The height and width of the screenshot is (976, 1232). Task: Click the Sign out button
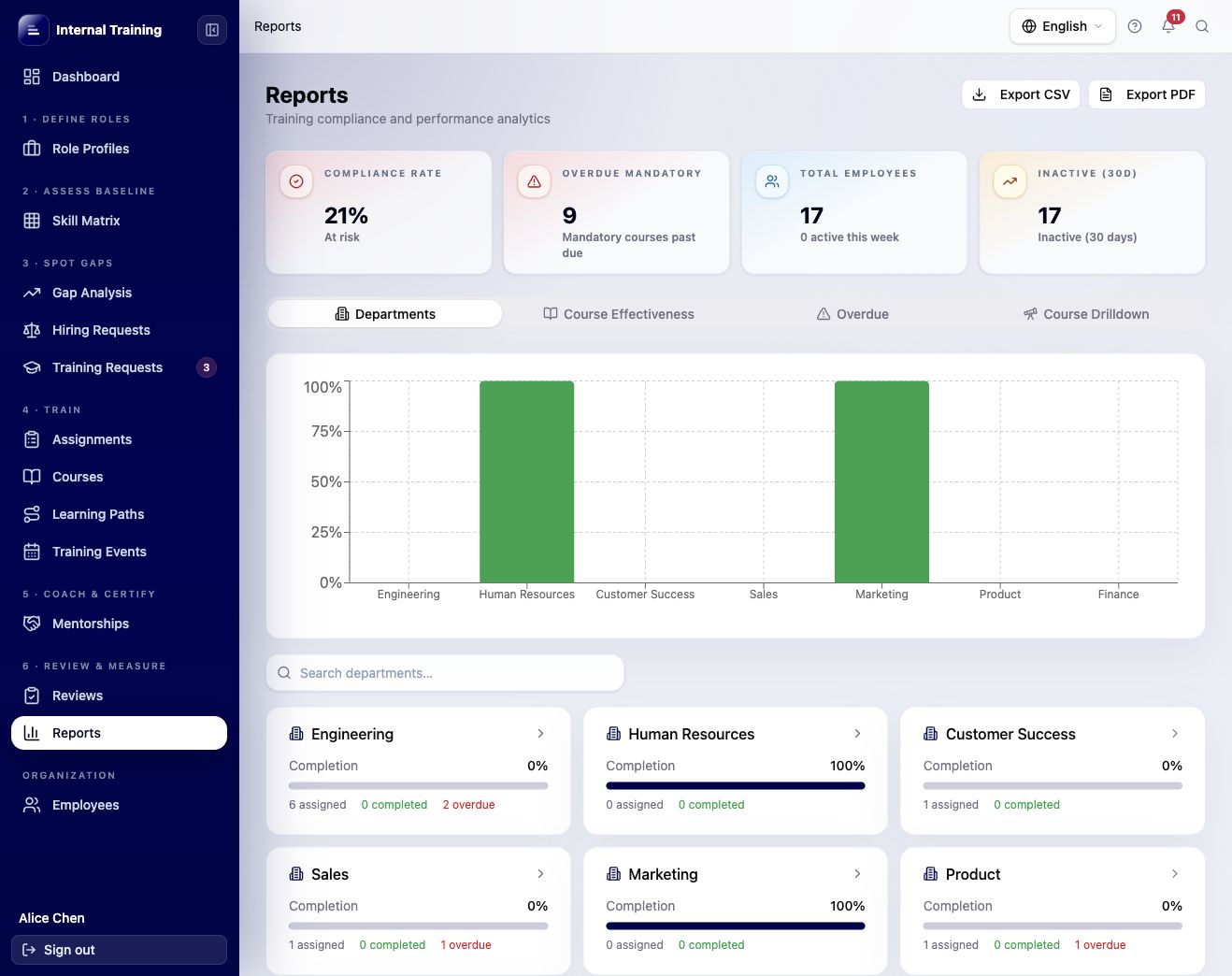(119, 950)
